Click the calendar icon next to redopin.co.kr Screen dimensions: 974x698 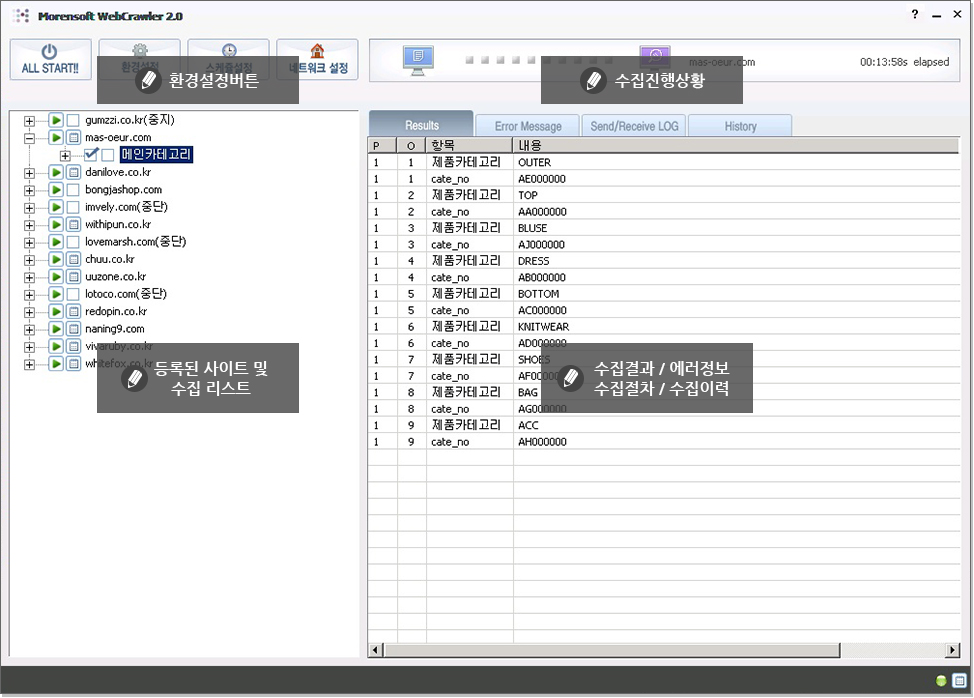click(x=73, y=311)
